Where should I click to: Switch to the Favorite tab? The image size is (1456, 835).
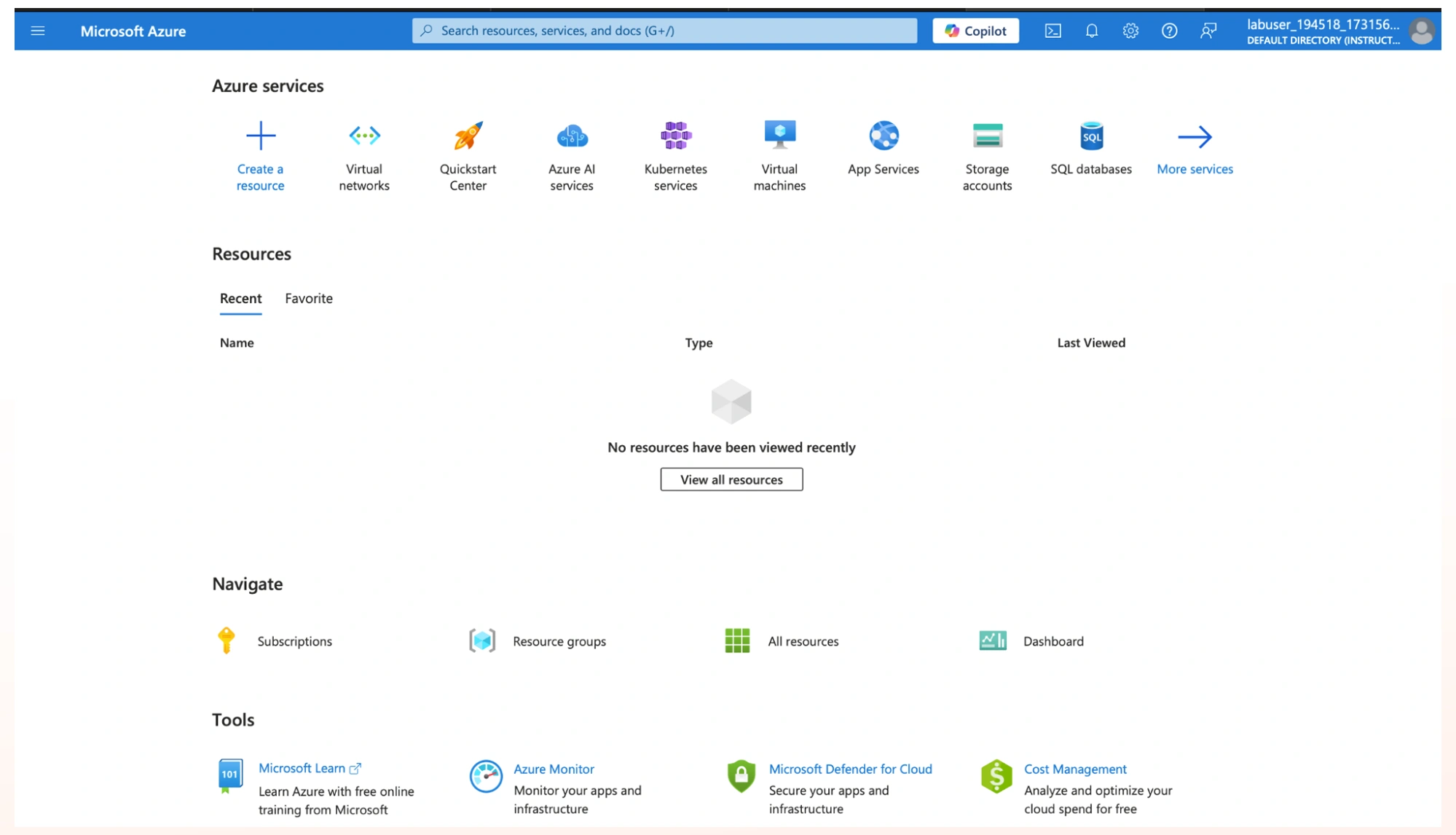coord(309,298)
